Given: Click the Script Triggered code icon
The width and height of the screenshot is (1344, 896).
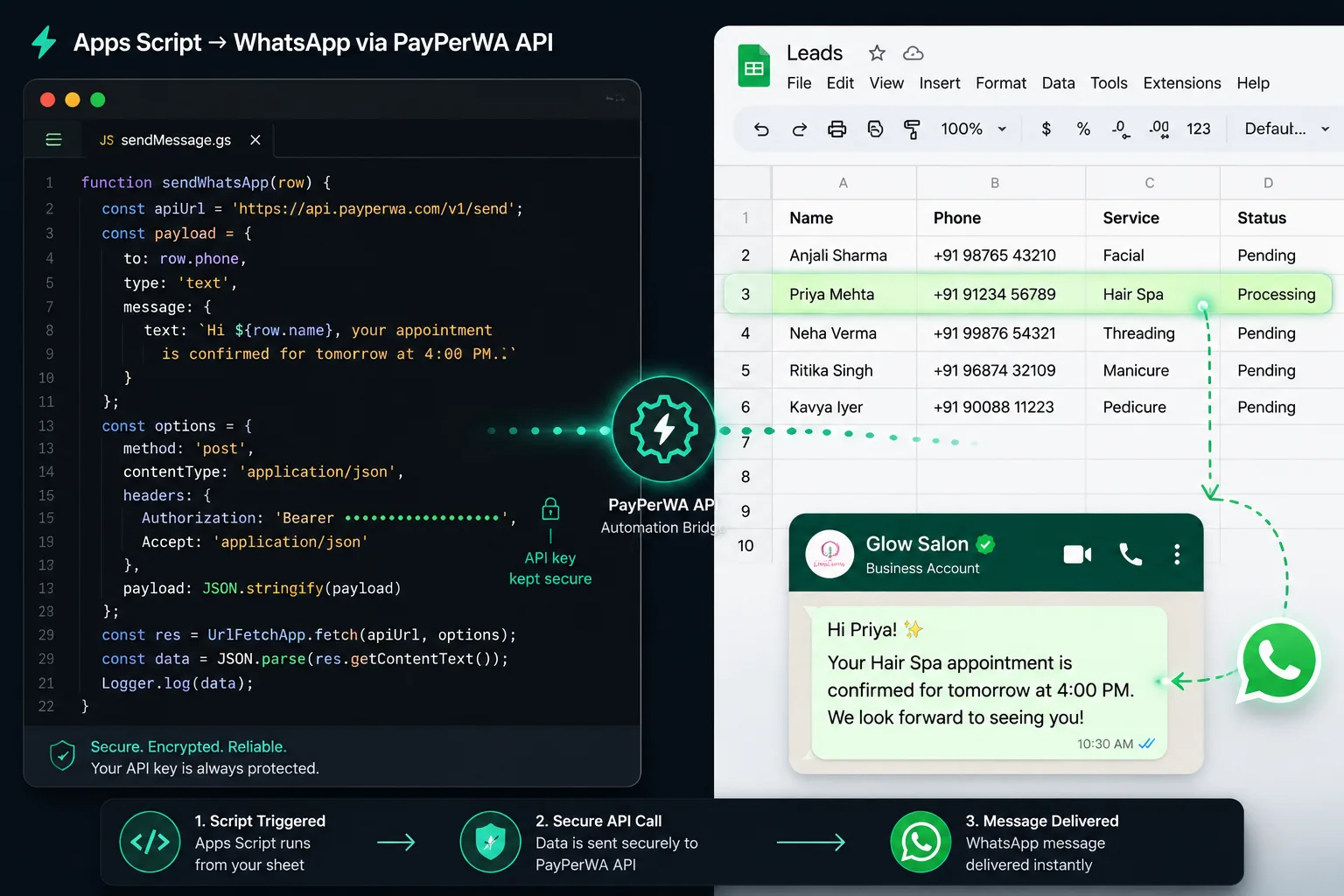Looking at the screenshot, I should click(x=150, y=842).
